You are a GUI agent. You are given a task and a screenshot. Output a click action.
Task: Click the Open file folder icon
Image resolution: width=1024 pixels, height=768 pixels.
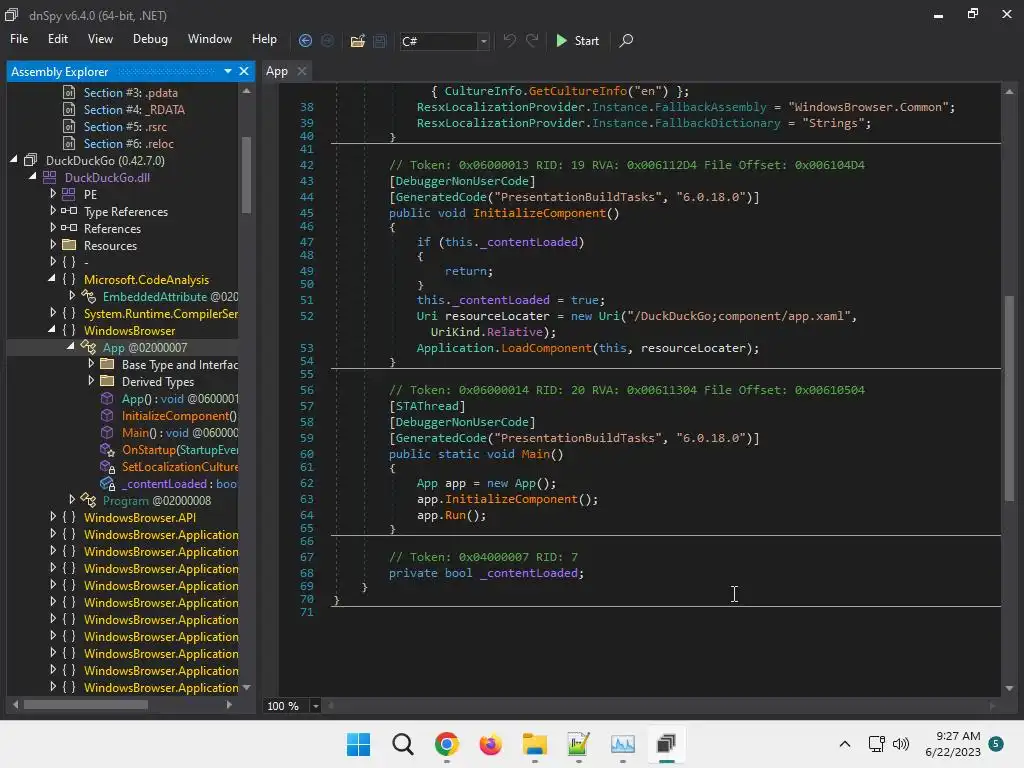(x=357, y=41)
